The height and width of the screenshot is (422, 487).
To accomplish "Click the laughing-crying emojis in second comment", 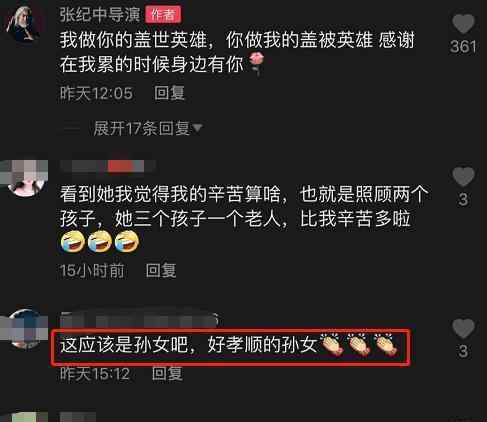I will click(x=100, y=242).
